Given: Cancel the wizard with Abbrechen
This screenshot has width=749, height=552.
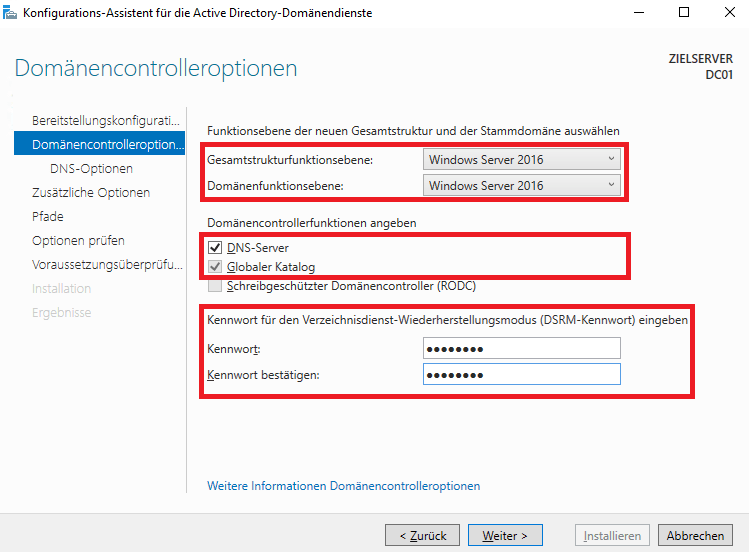Looking at the screenshot, I should pos(695,535).
